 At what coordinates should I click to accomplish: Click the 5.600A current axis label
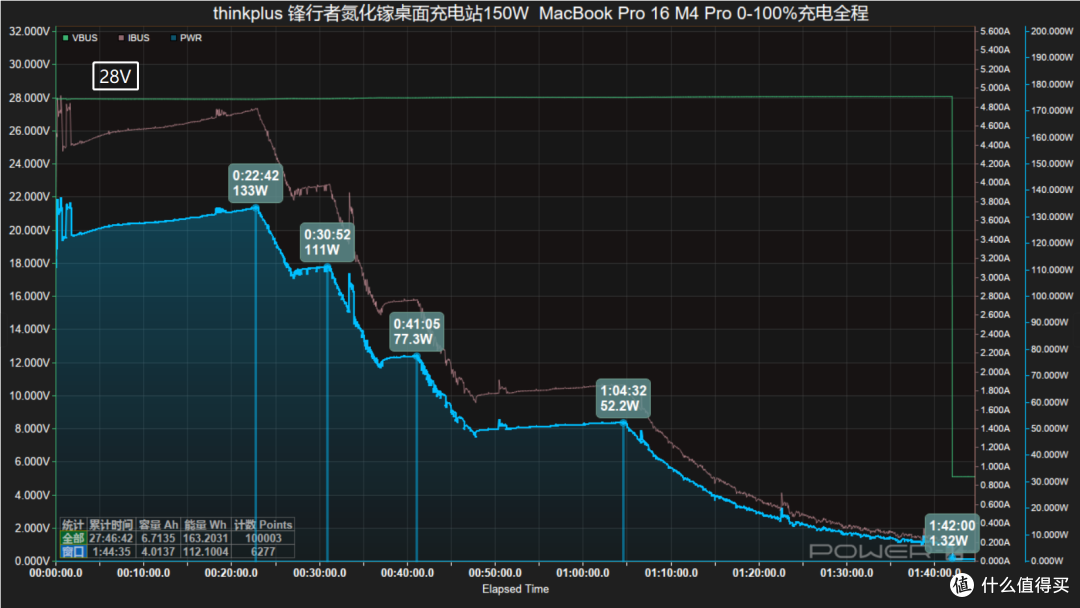(995, 32)
